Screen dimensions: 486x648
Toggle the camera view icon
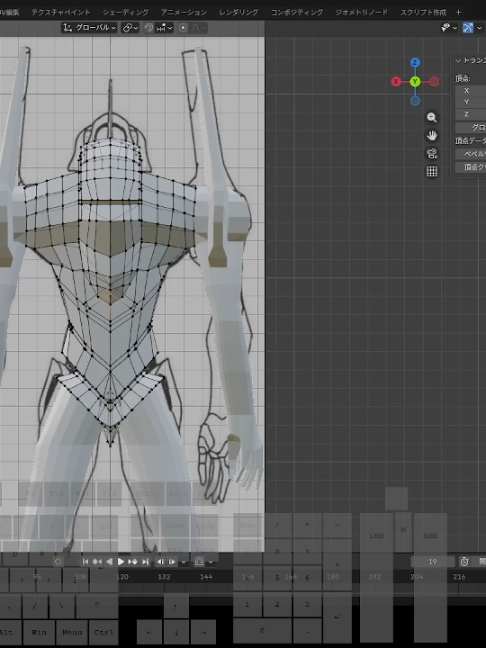point(432,153)
